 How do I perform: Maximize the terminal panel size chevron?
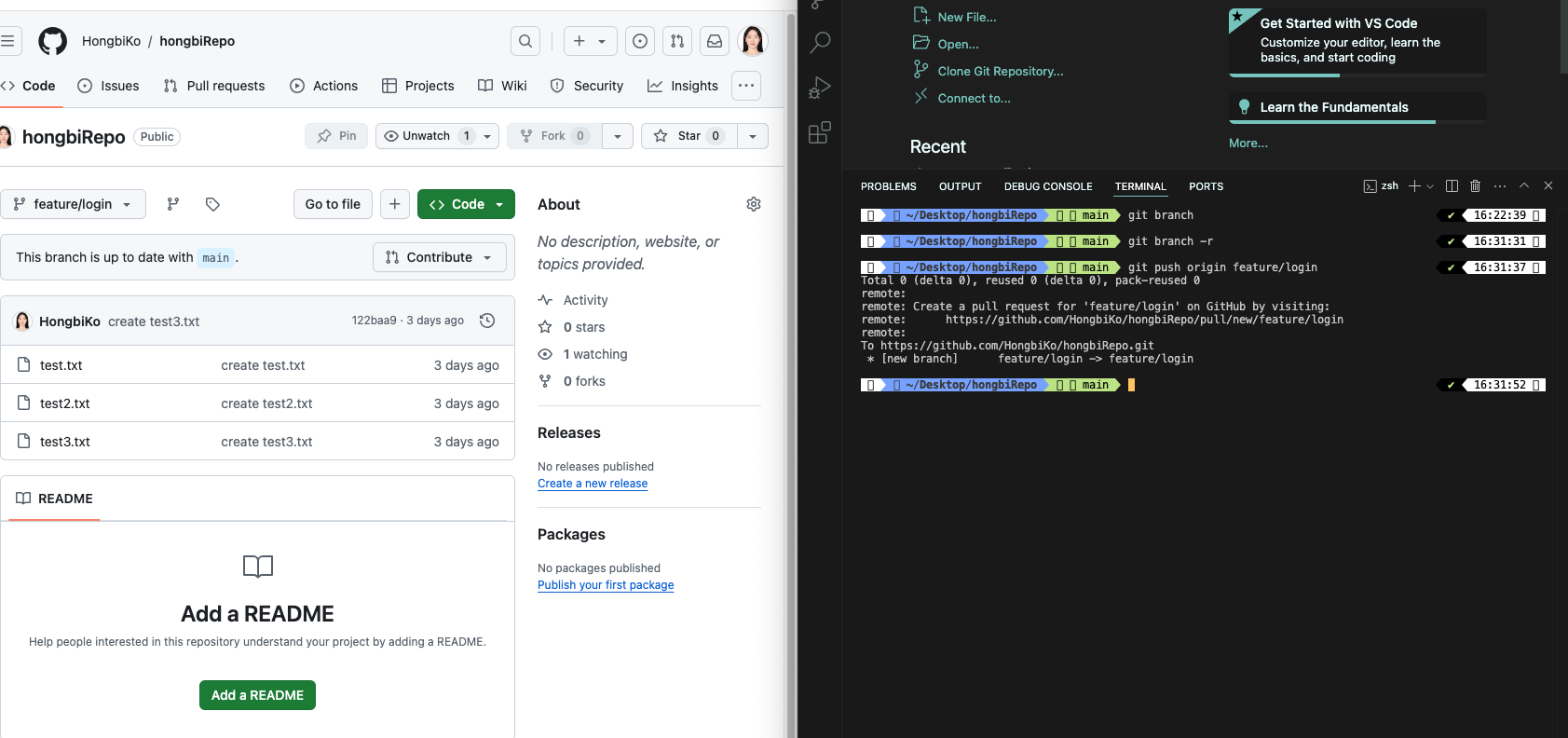pos(1524,186)
